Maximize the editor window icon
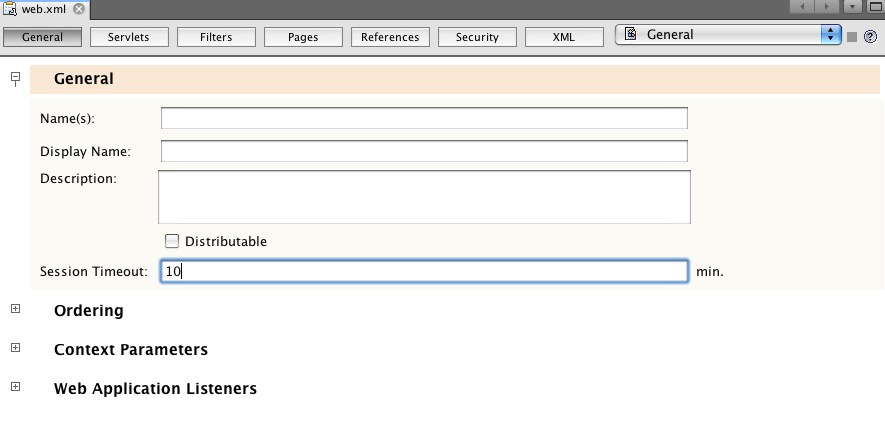The image size is (885, 428). [x=874, y=7]
